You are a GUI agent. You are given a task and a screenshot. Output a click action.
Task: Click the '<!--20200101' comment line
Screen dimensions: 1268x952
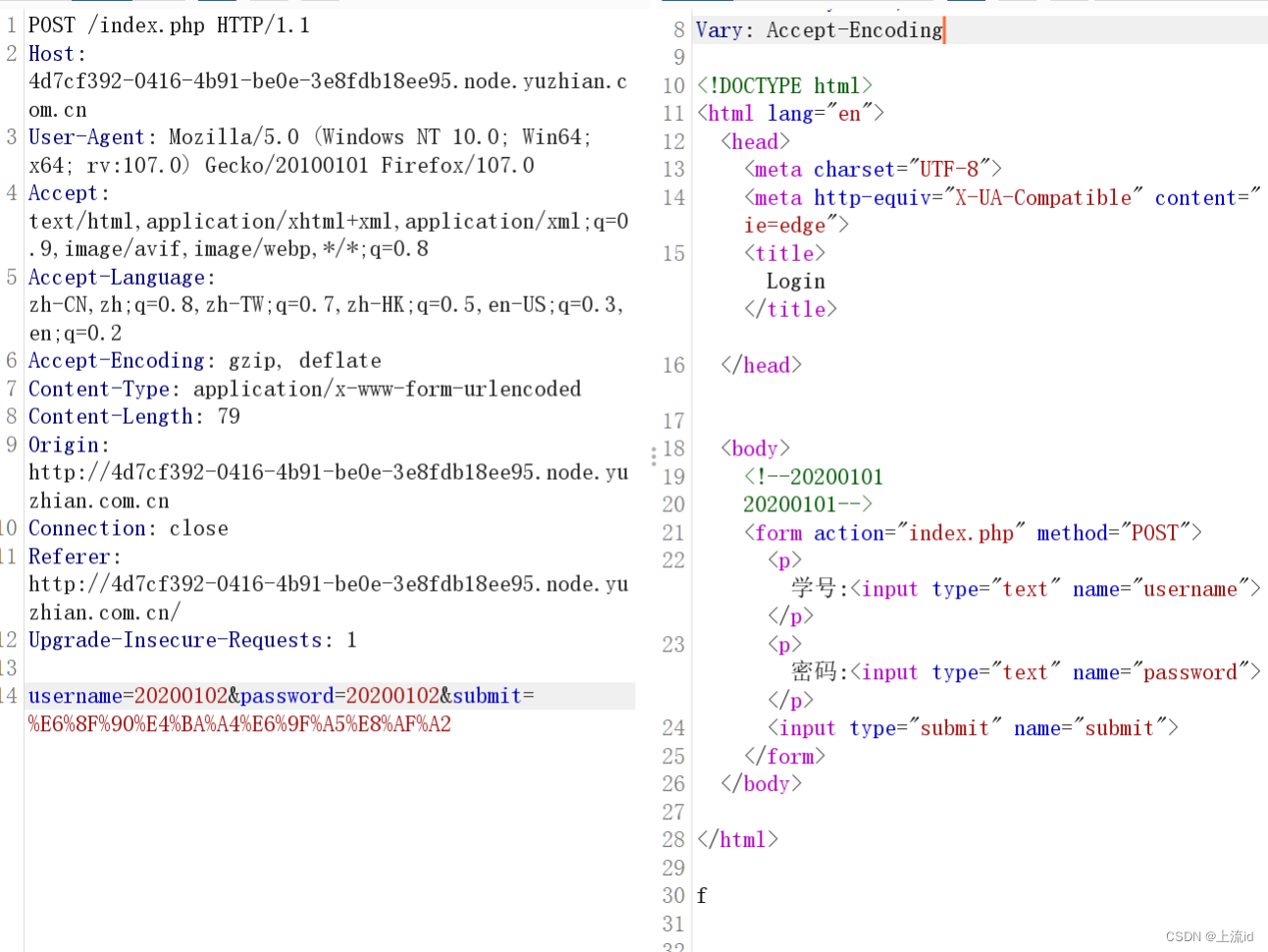pyautogui.click(x=814, y=477)
